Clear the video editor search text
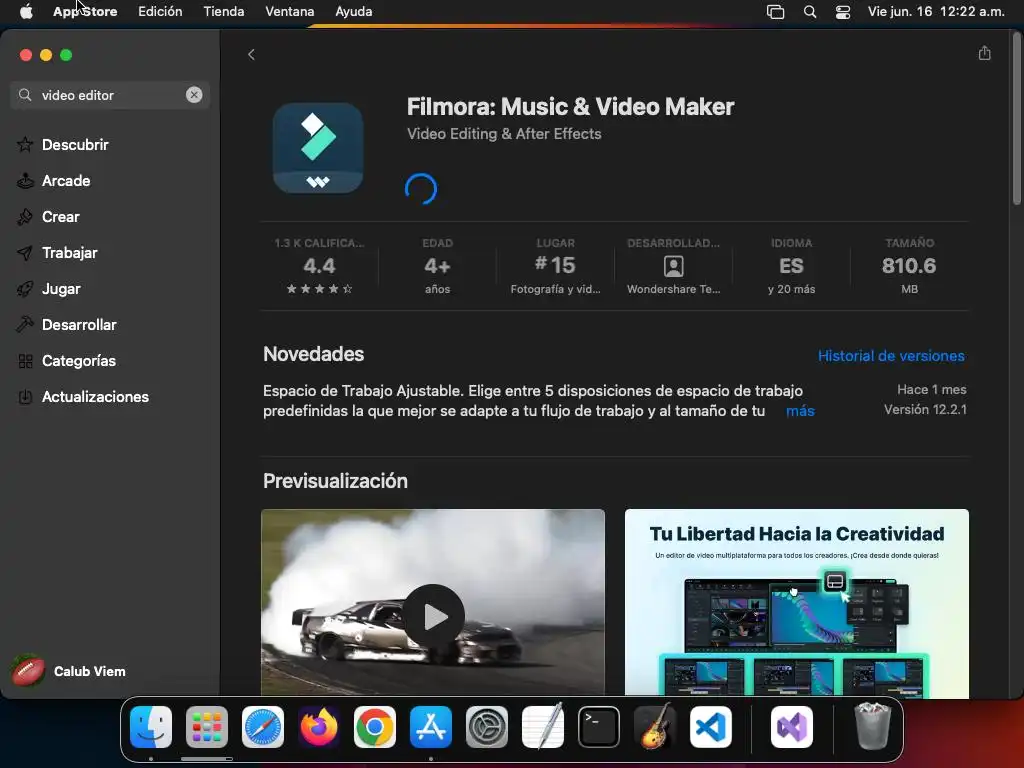The width and height of the screenshot is (1024, 768). [194, 95]
